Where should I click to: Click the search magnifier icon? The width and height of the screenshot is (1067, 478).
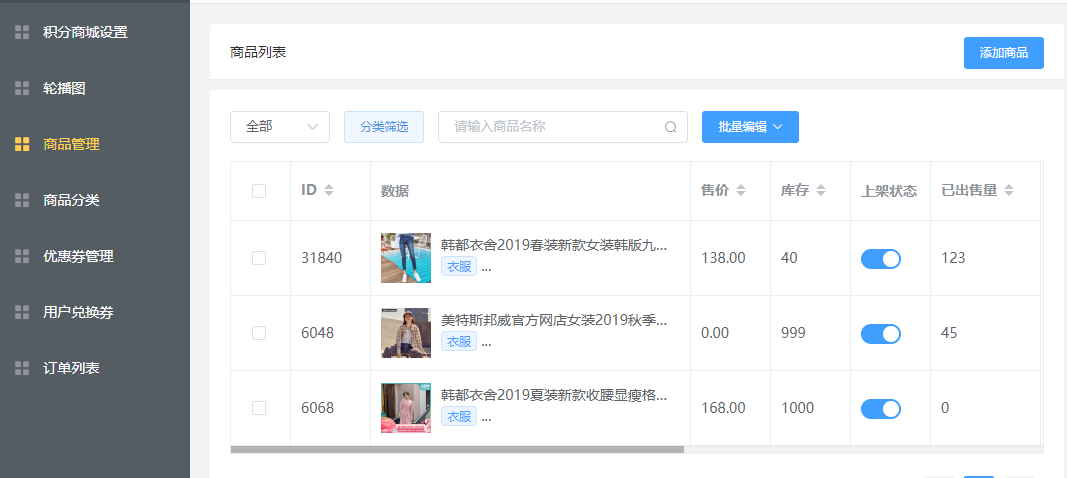click(671, 127)
